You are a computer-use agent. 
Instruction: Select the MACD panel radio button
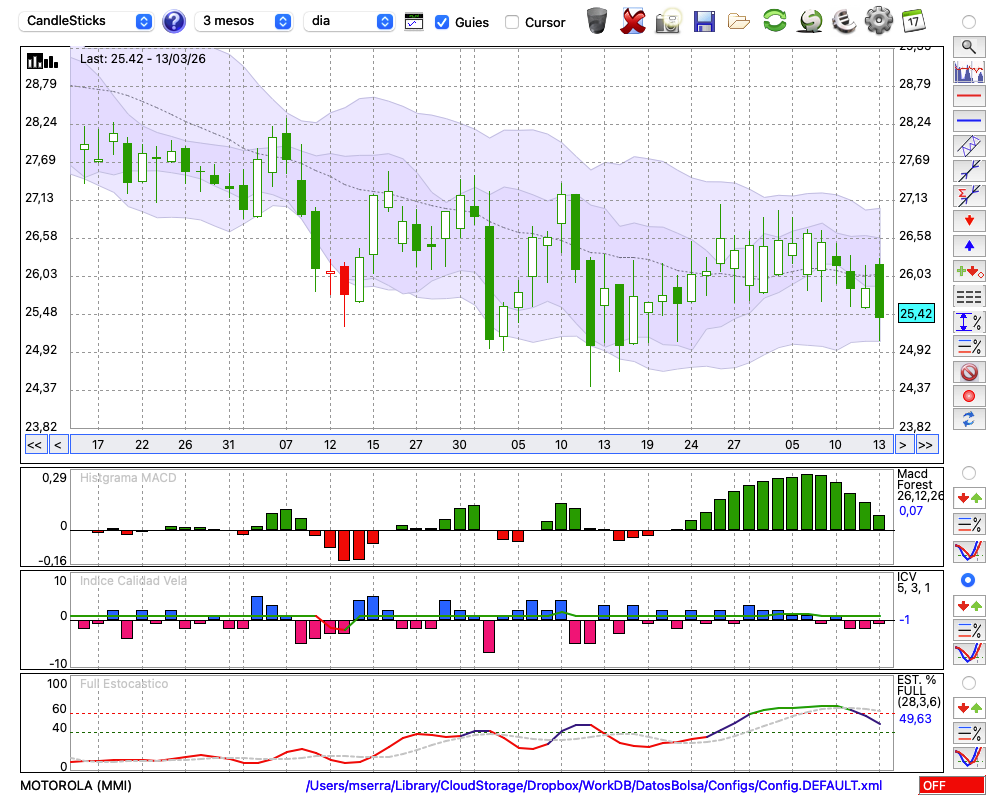(x=969, y=473)
